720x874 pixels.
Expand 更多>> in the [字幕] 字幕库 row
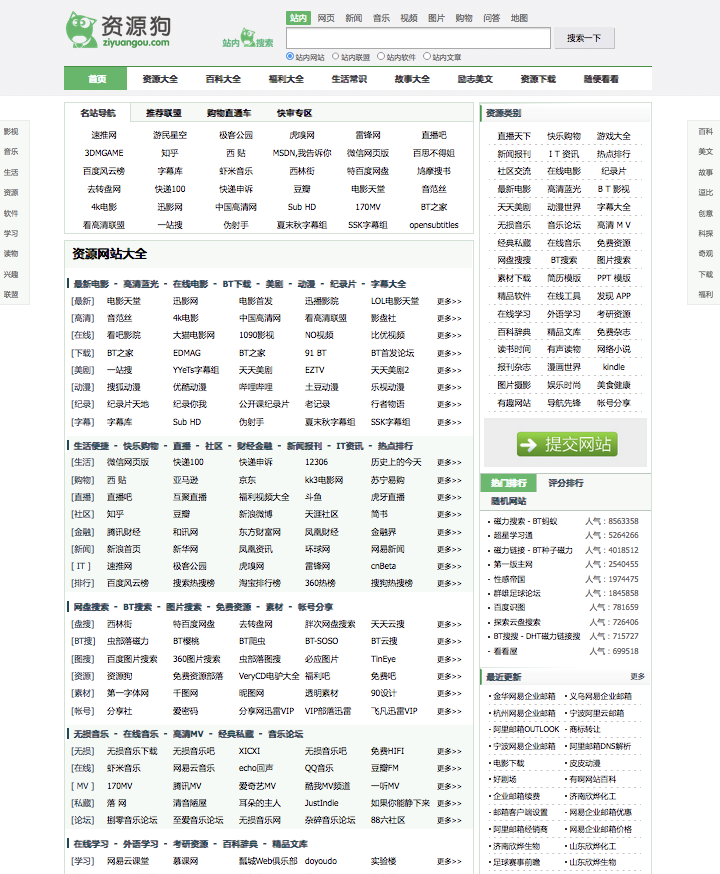(x=449, y=422)
